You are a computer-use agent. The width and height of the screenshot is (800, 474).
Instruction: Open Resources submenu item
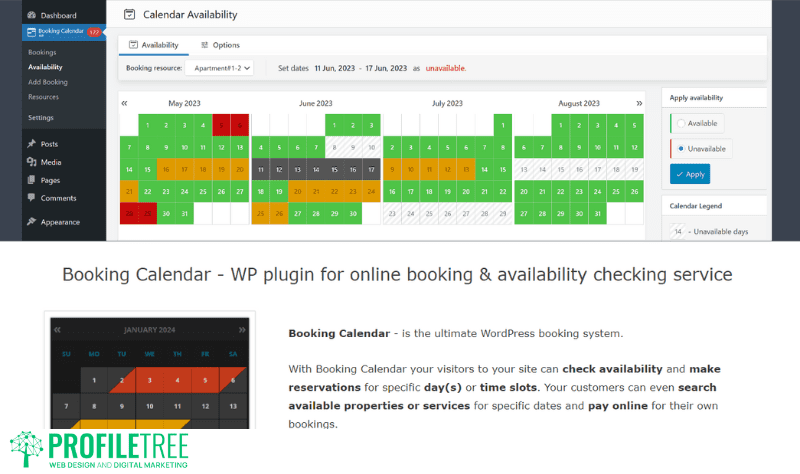43,96
